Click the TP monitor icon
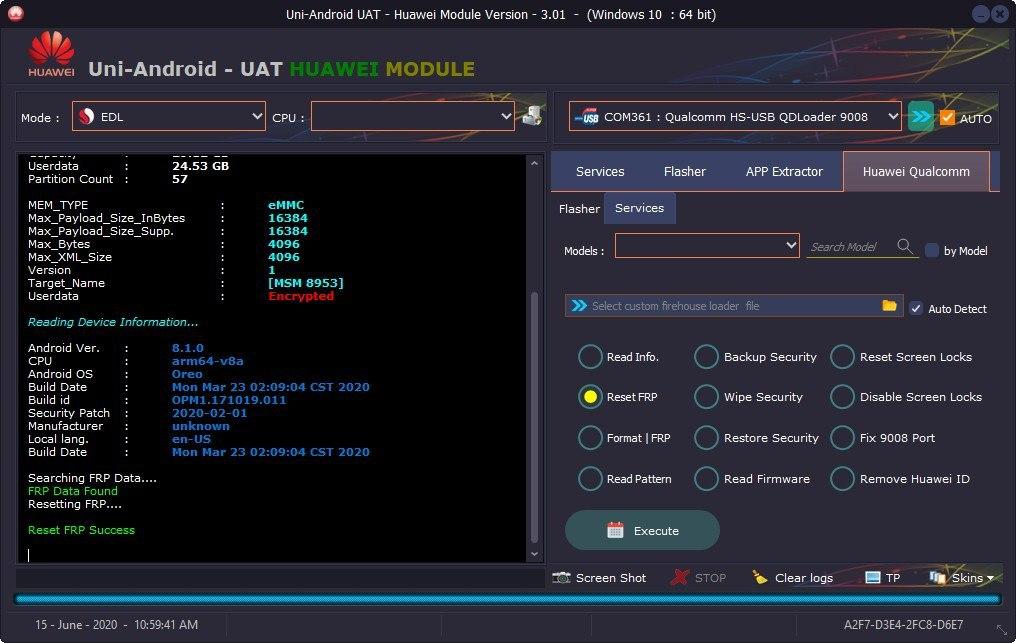The width and height of the screenshot is (1016, 643). pos(873,578)
